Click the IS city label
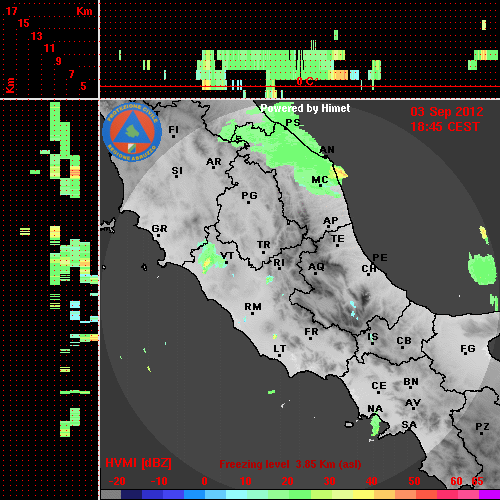Image resolution: width=500 pixels, height=500 pixels. (373, 337)
